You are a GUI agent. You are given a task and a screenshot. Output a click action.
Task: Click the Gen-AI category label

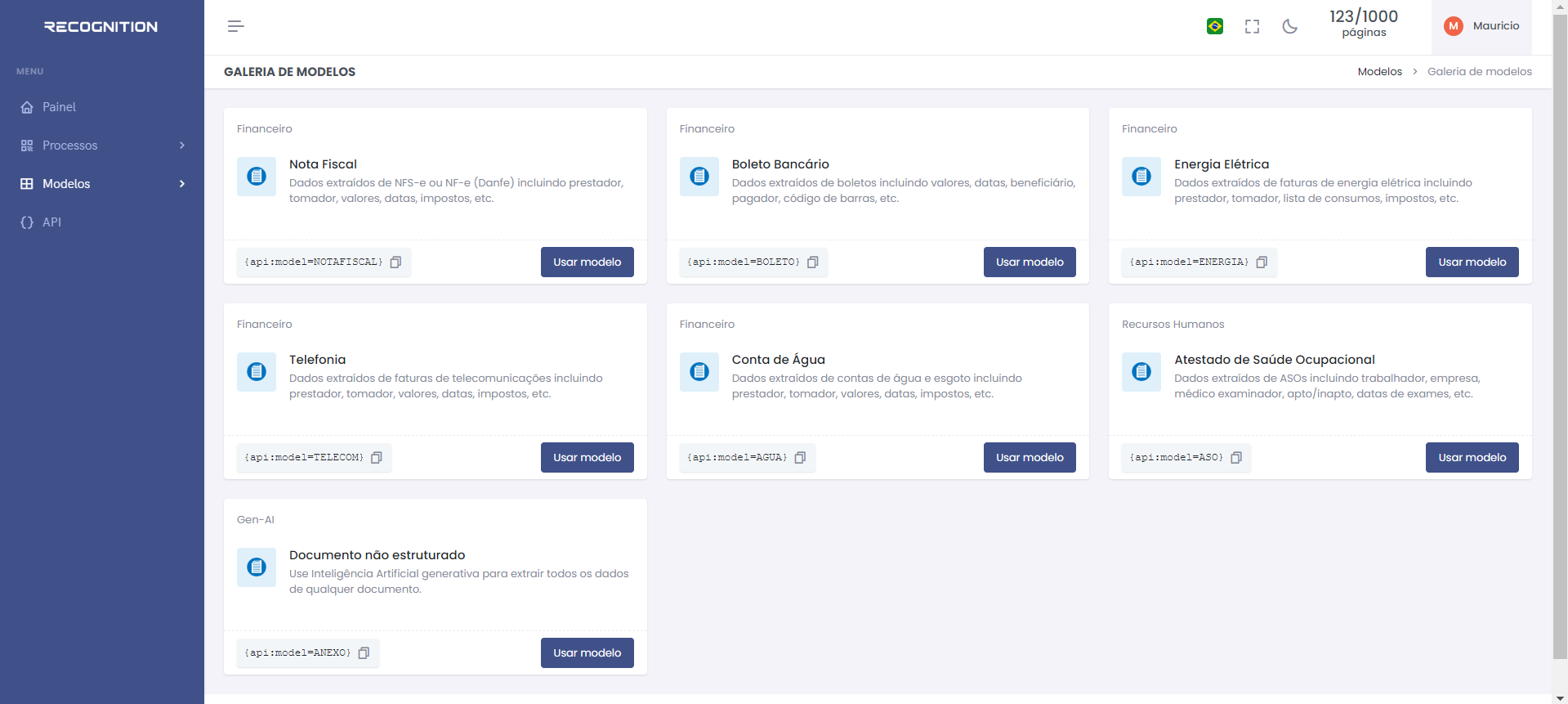256,520
